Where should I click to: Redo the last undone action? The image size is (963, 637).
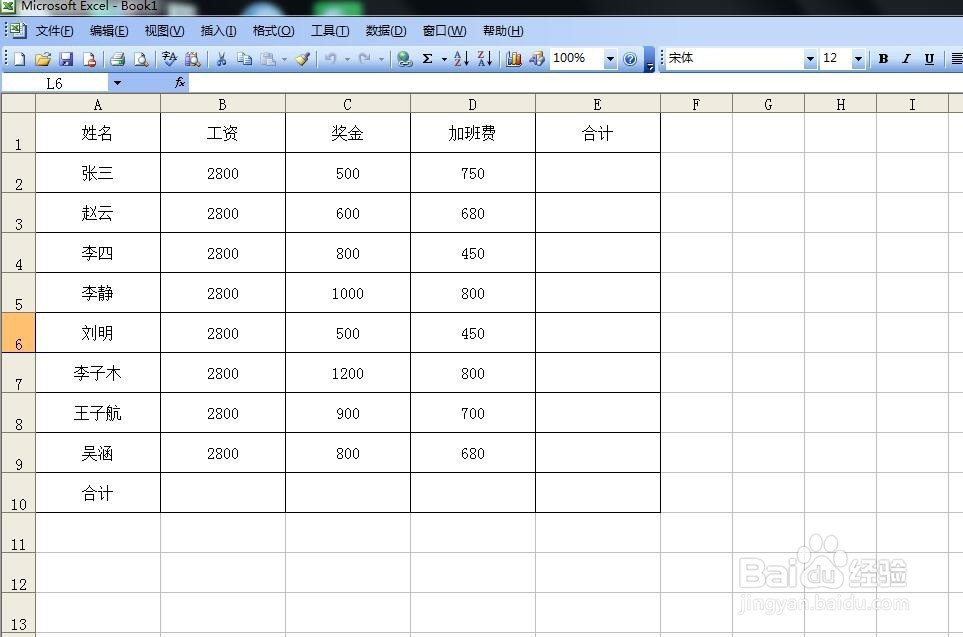click(x=365, y=59)
